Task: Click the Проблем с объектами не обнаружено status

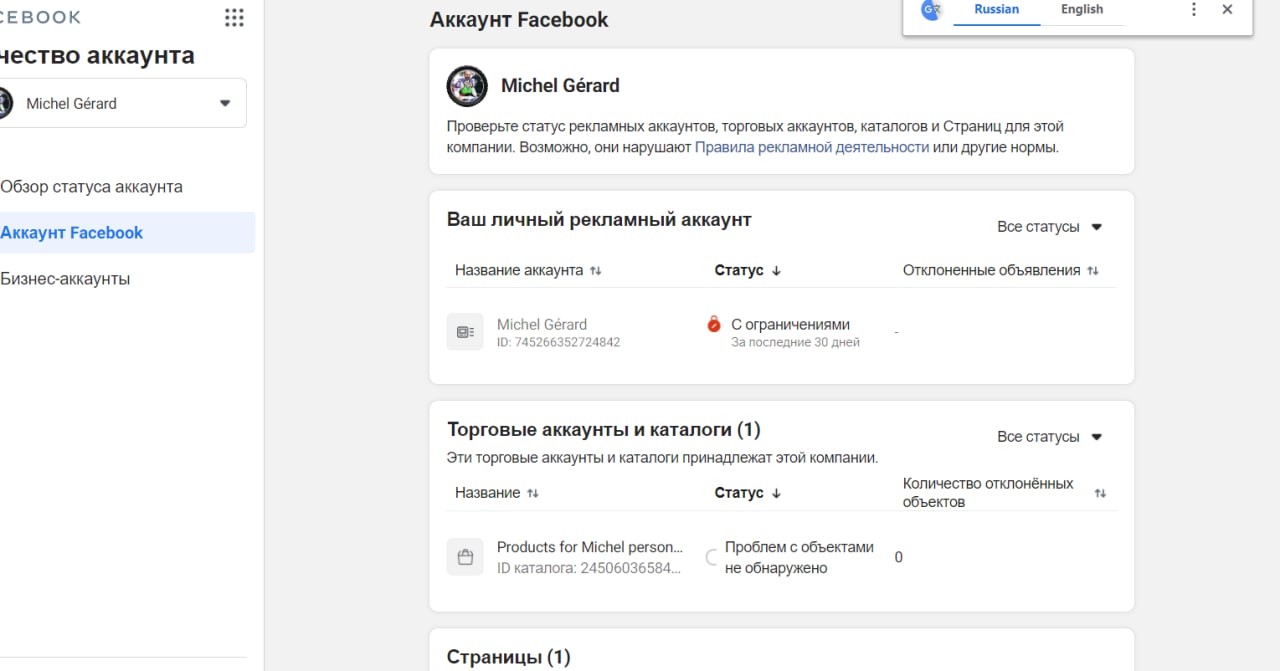Action: [799, 557]
